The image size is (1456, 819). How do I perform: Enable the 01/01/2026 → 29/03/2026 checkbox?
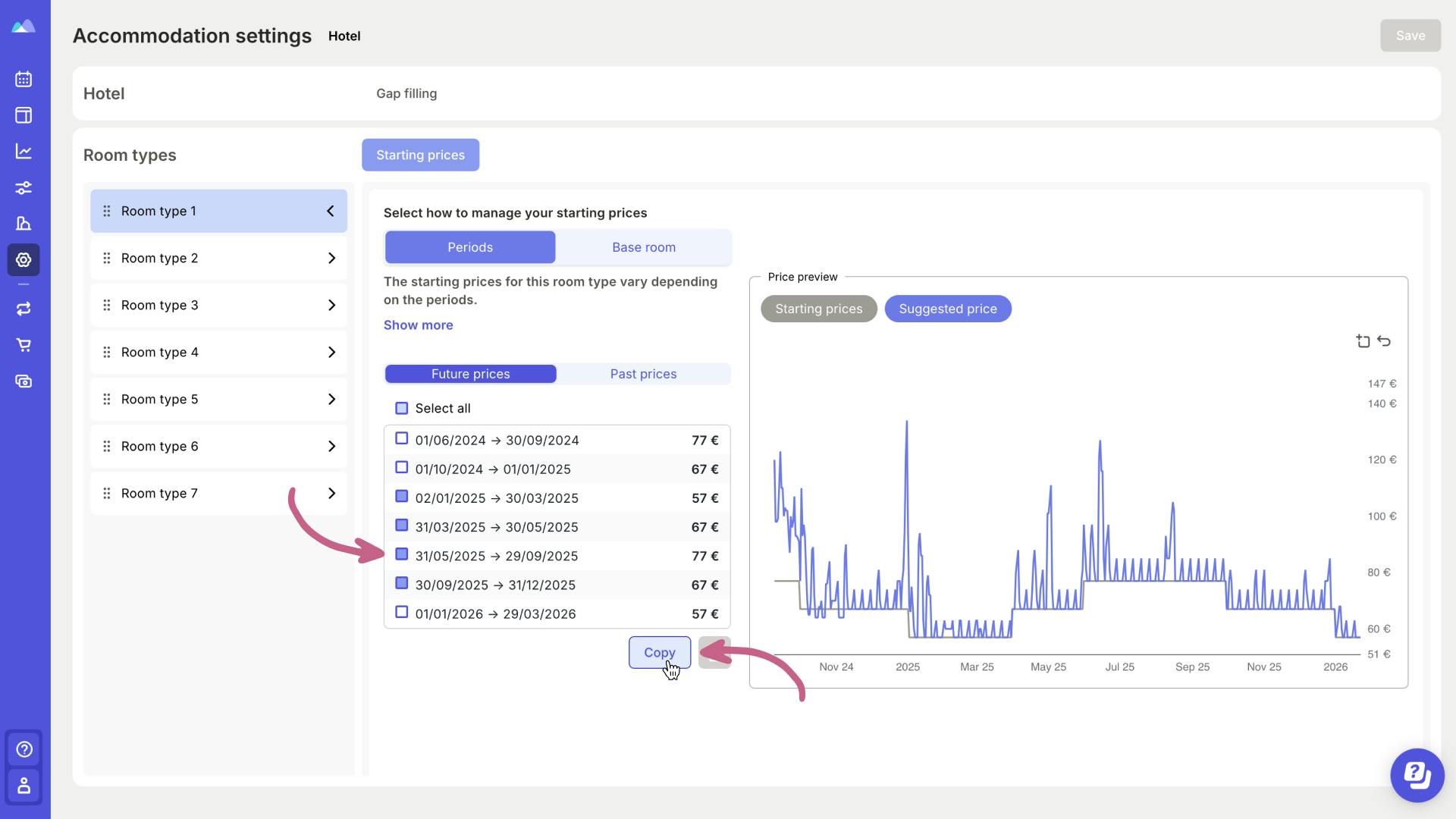[402, 613]
